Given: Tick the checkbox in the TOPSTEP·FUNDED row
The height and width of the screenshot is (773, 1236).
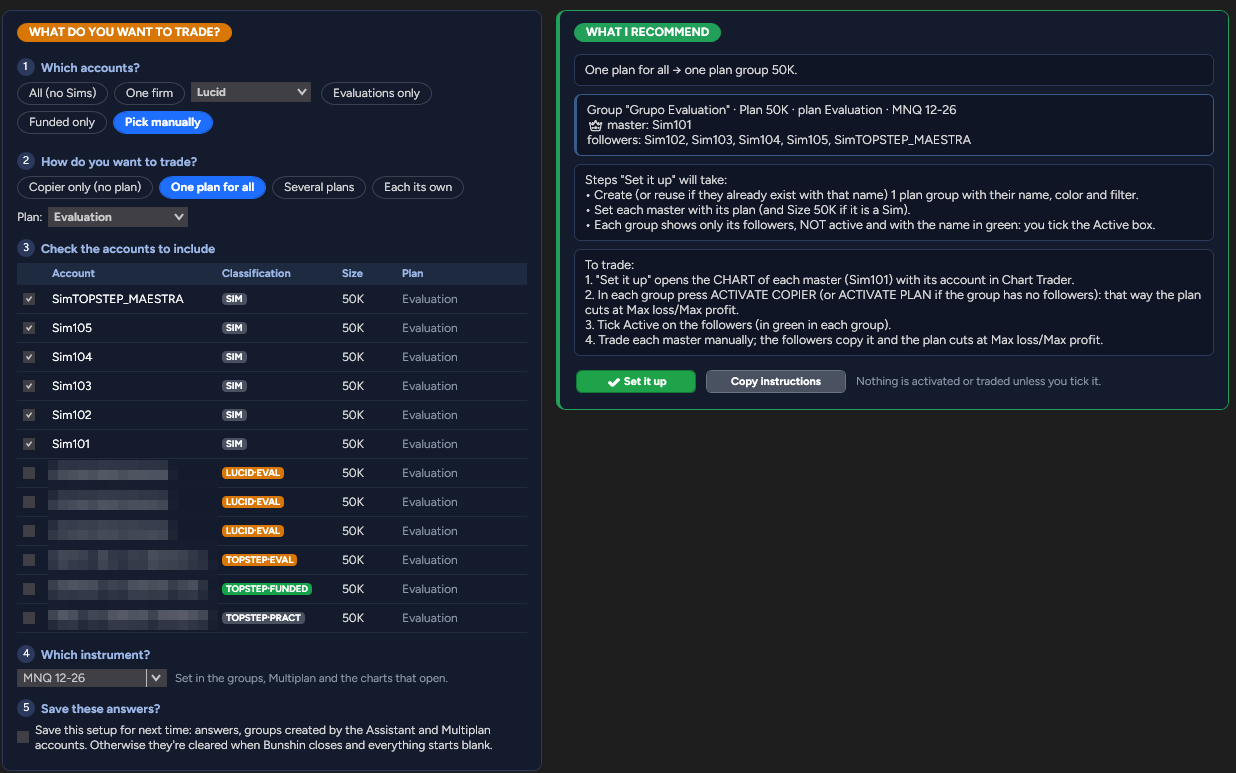Looking at the screenshot, I should [x=29, y=589].
